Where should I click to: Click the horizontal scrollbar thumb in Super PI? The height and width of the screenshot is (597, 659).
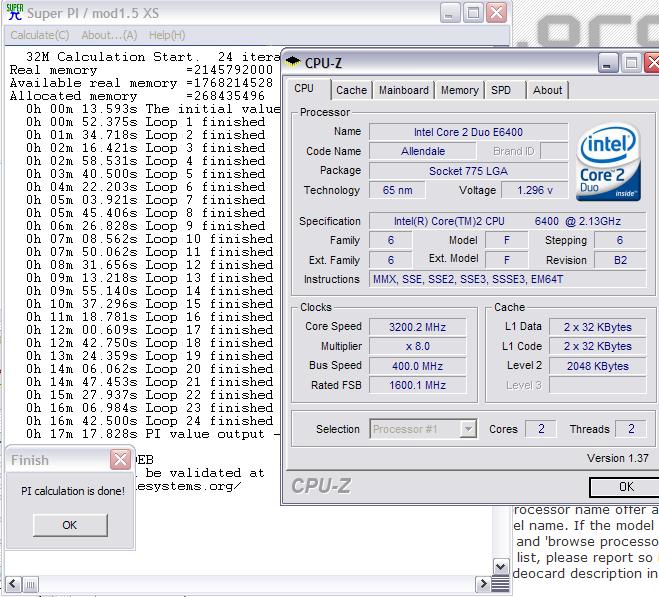pos(30,584)
